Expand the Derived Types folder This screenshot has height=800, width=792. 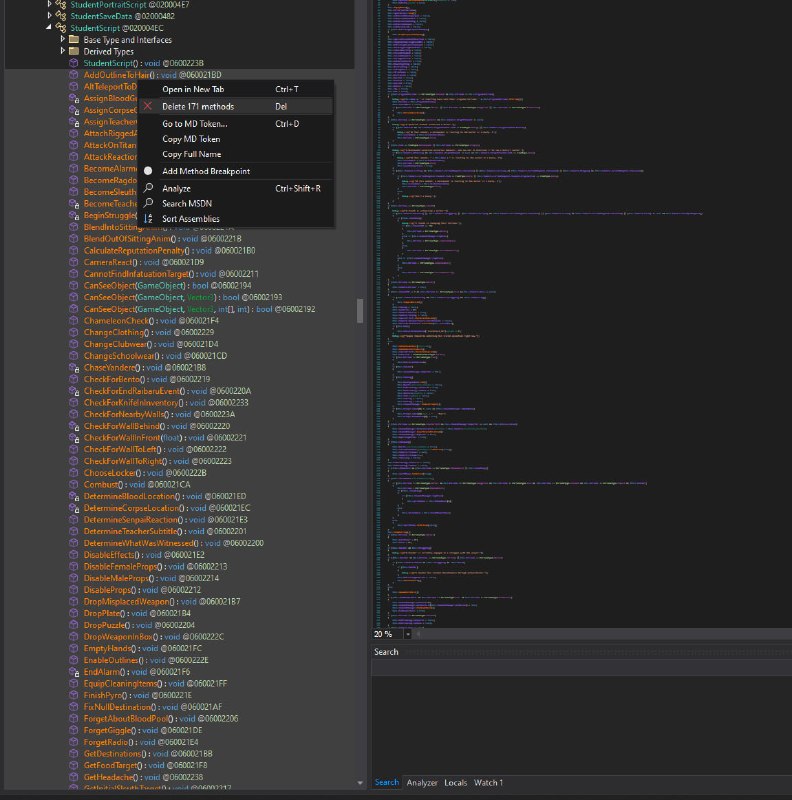pyautogui.click(x=62, y=51)
